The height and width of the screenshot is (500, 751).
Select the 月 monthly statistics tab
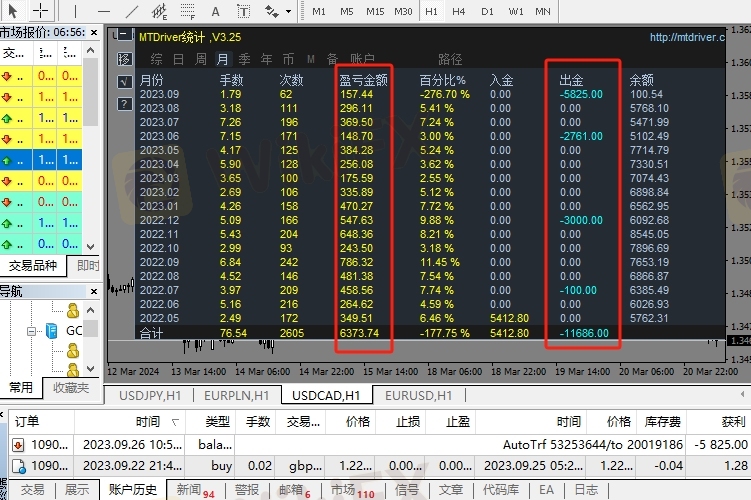(x=223, y=59)
